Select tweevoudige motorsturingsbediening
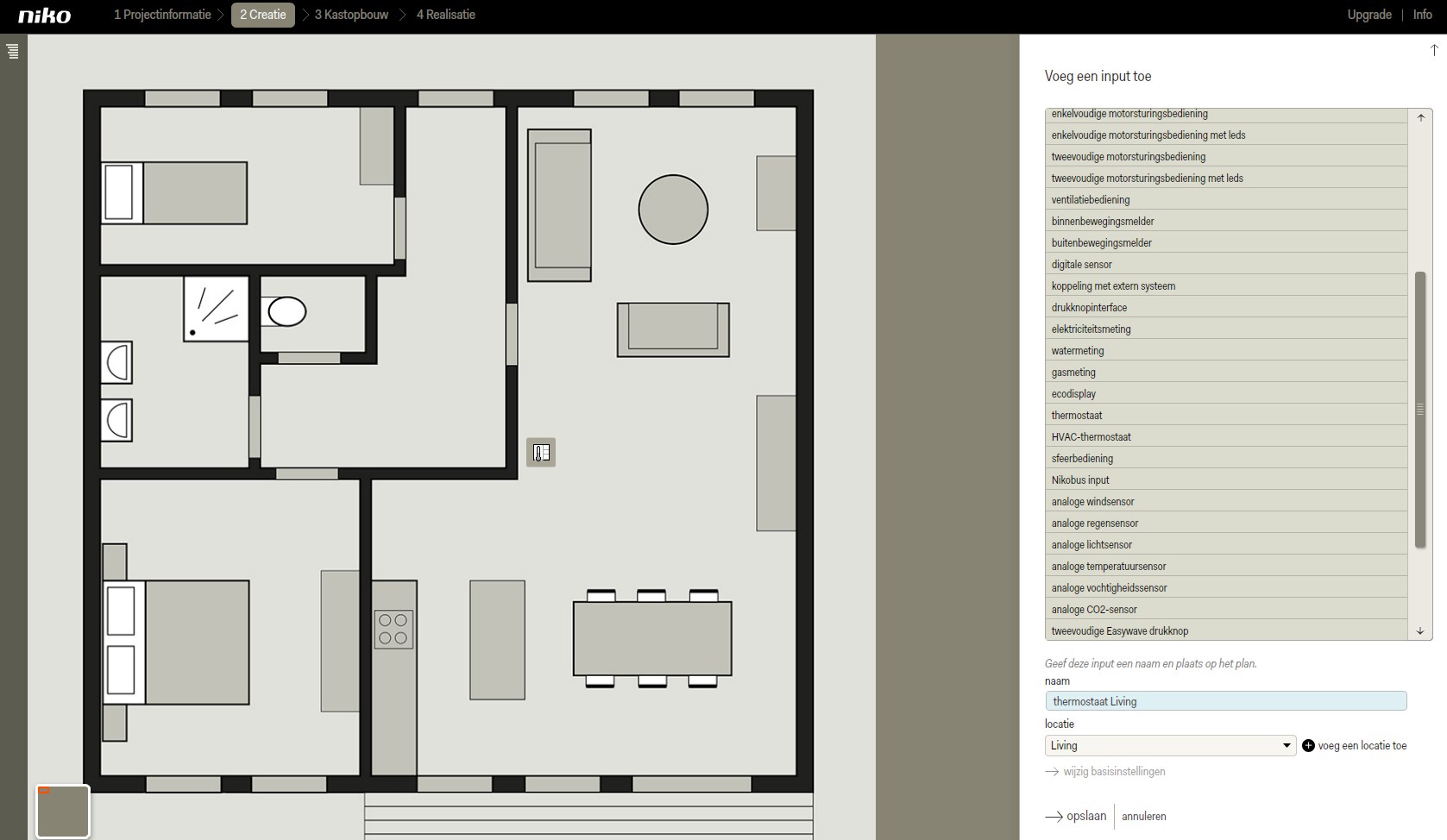The height and width of the screenshot is (840, 1447). click(1226, 157)
